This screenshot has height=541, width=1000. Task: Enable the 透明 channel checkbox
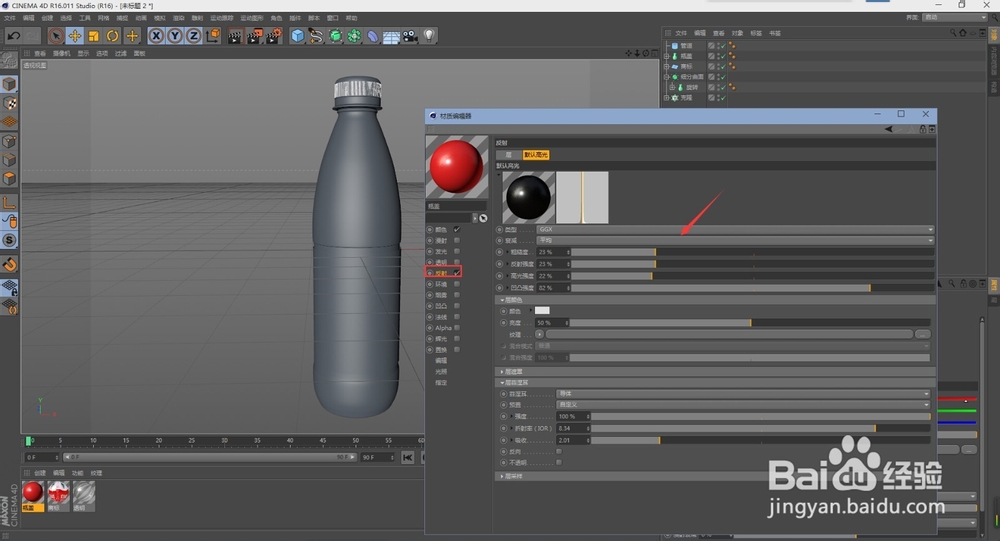(457, 262)
